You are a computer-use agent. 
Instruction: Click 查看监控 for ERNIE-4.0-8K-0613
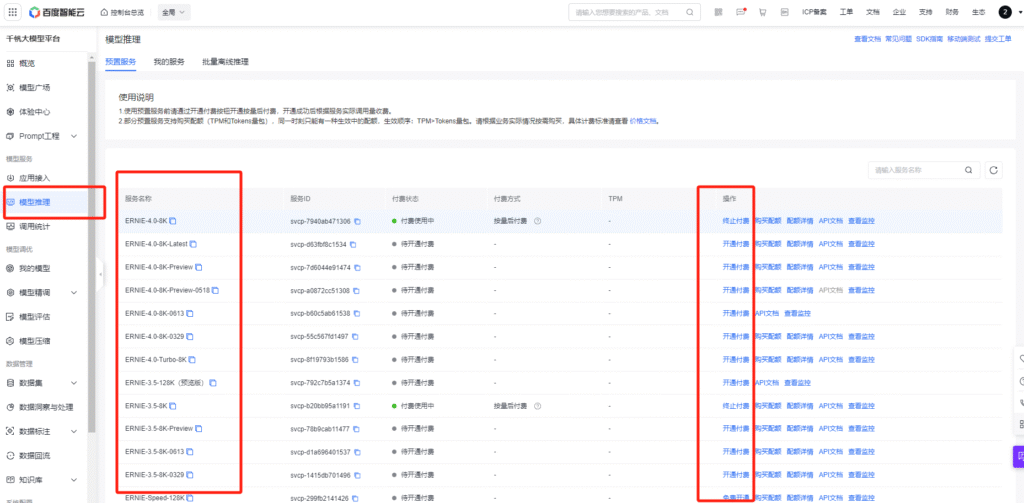[x=797, y=313]
